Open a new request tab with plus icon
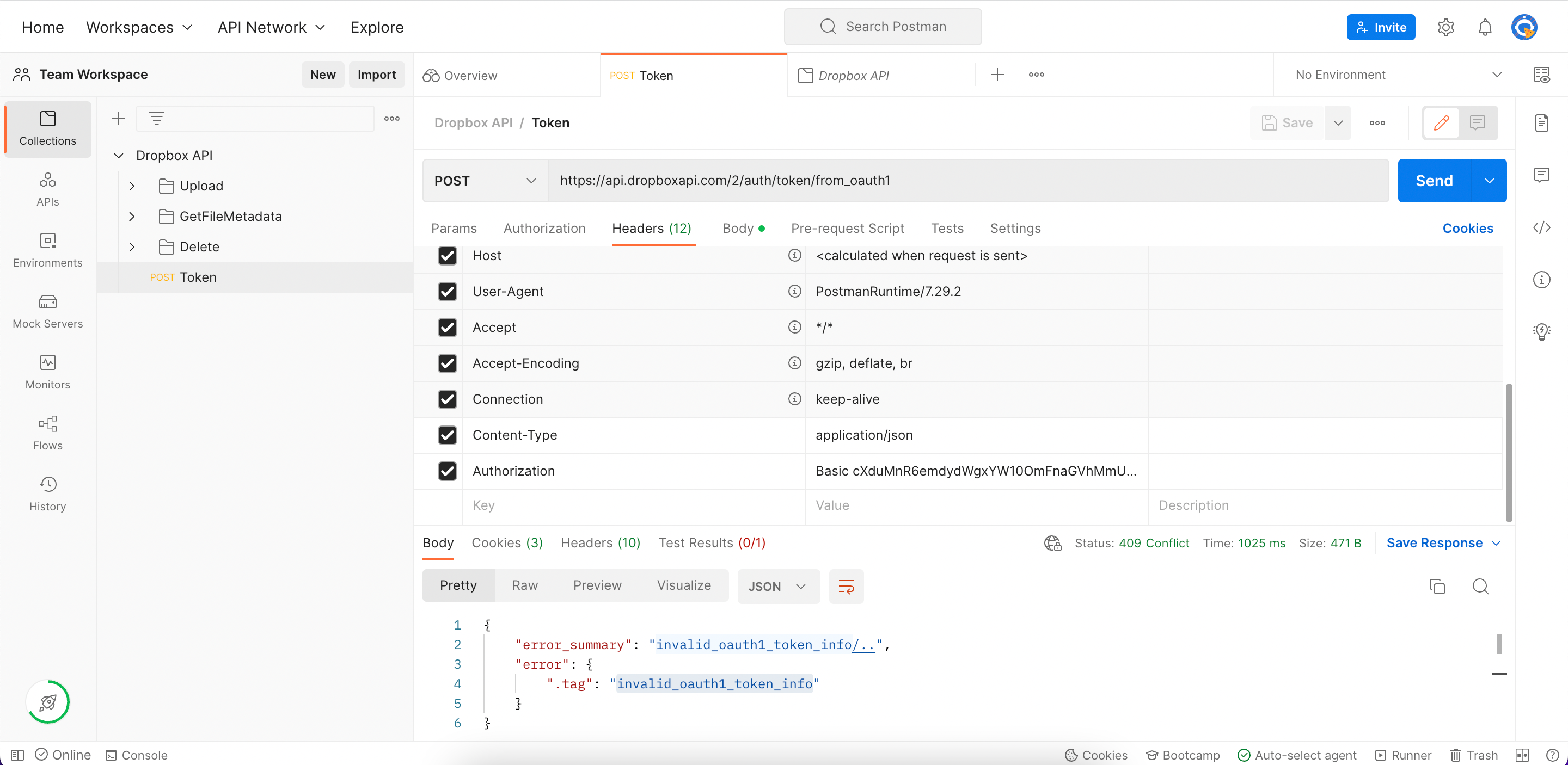This screenshot has width=1568, height=765. [x=997, y=75]
